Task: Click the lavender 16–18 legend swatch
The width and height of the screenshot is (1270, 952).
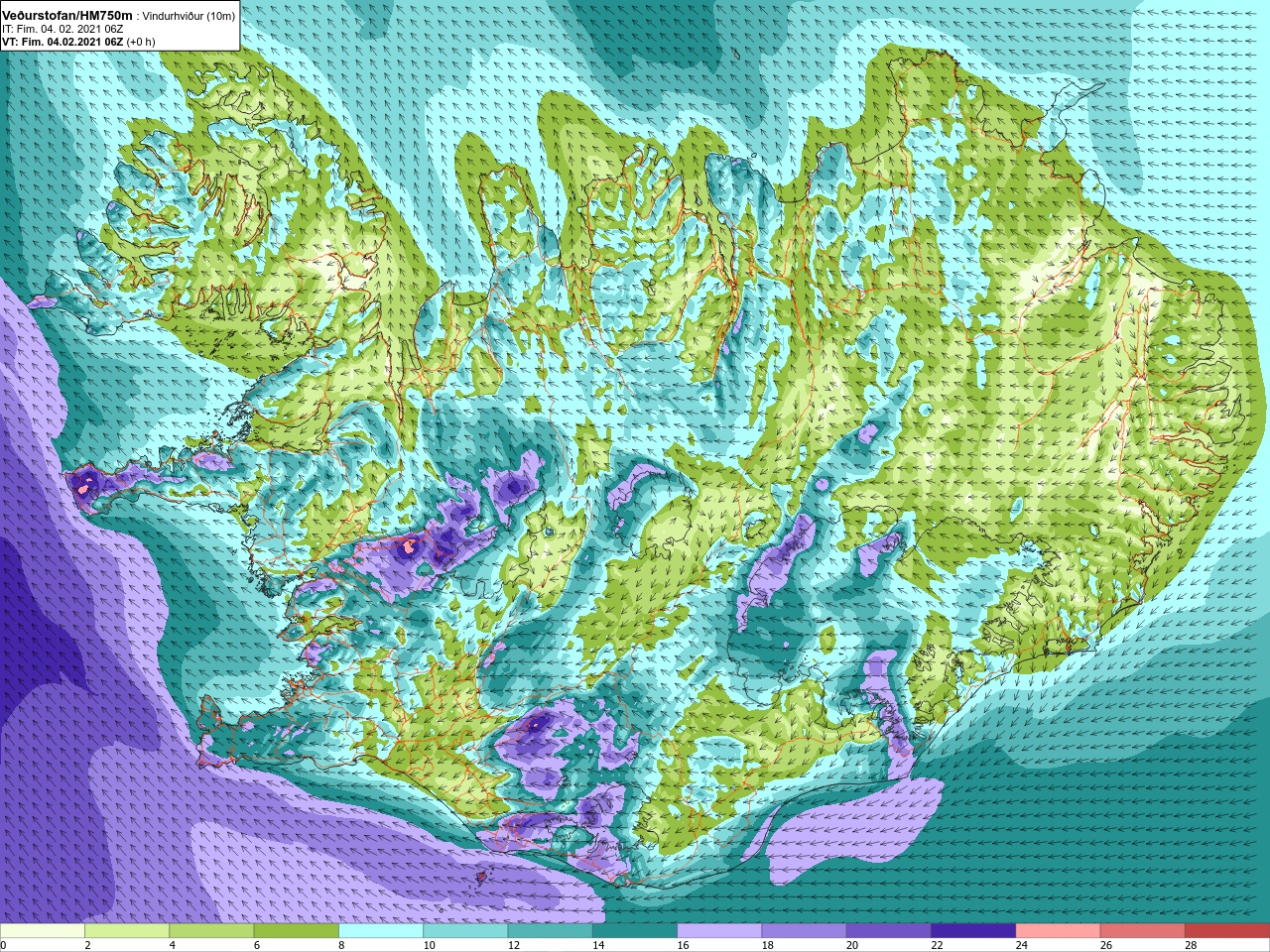Action: (x=719, y=931)
